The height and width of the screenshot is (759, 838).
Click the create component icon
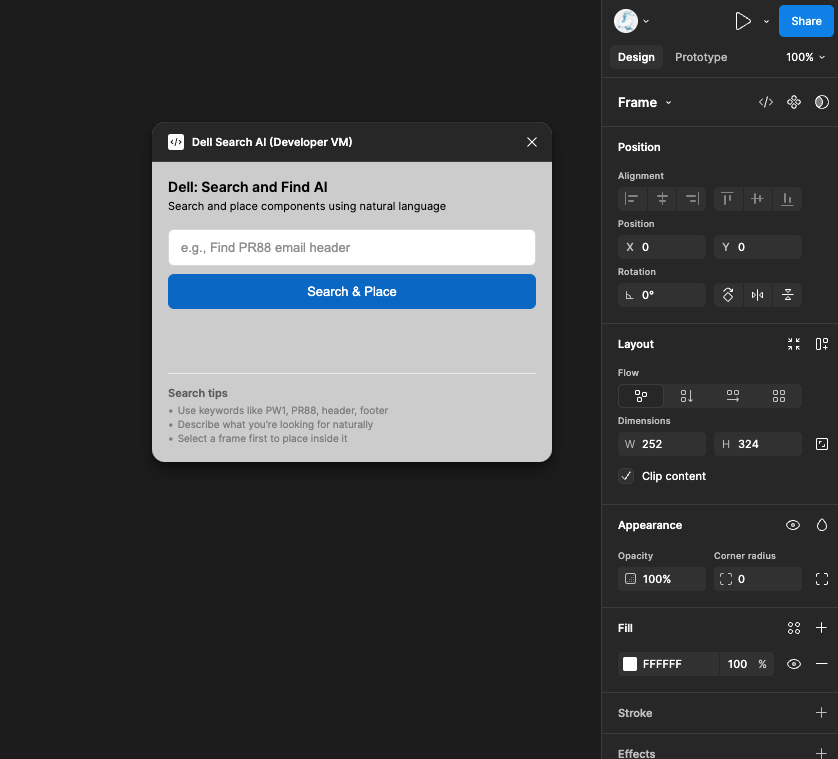point(794,102)
